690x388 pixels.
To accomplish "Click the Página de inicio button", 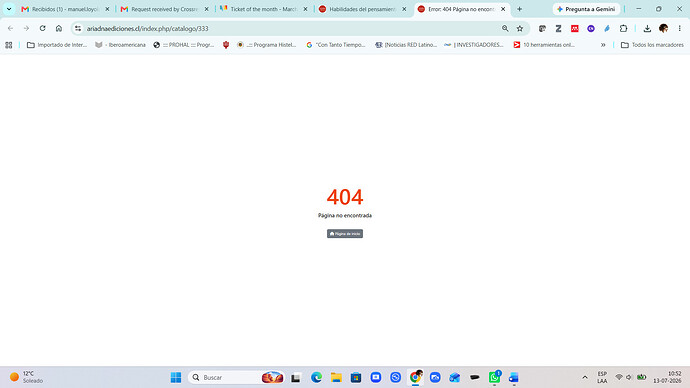I will pyautogui.click(x=345, y=234).
